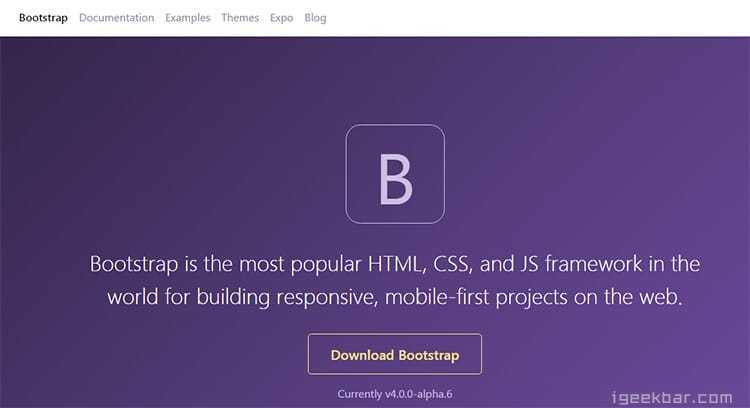Open the Expo nav link

click(281, 18)
